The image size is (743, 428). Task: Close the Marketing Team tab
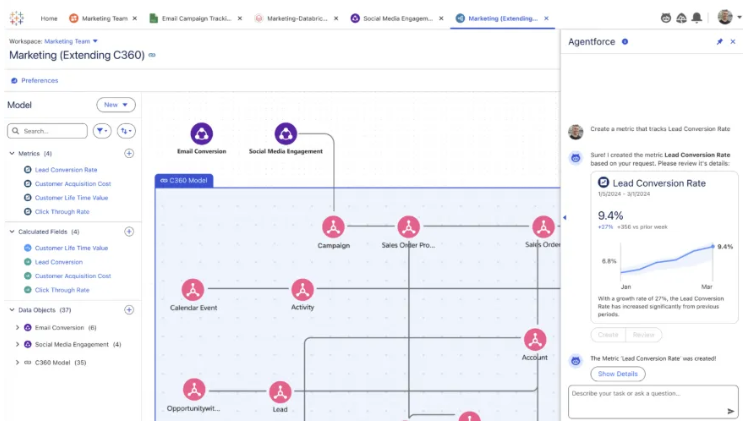135,18
